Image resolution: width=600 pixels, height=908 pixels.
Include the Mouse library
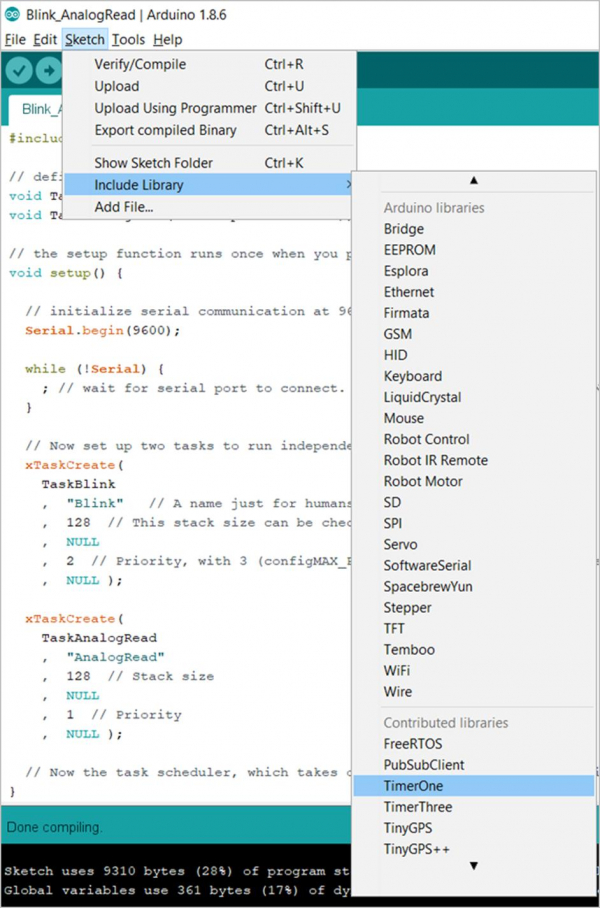[x=474, y=418]
